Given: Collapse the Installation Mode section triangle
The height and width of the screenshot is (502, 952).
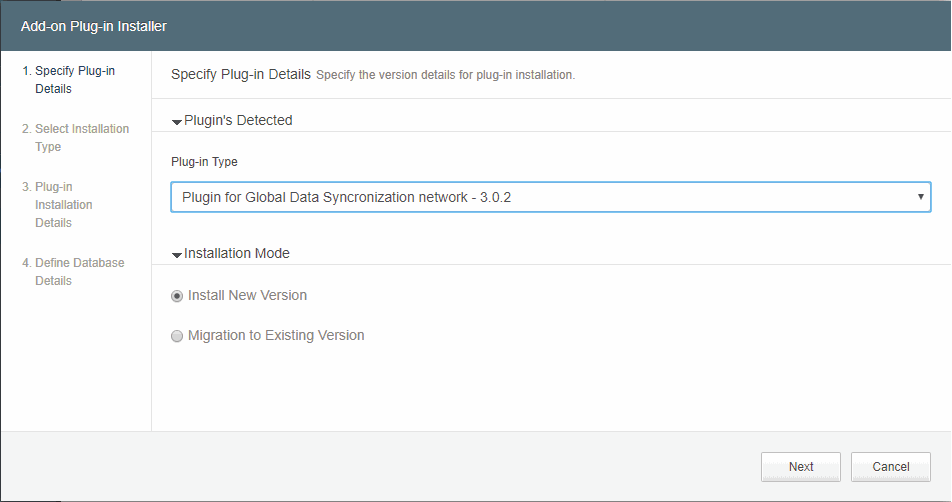Looking at the screenshot, I should (x=177, y=255).
